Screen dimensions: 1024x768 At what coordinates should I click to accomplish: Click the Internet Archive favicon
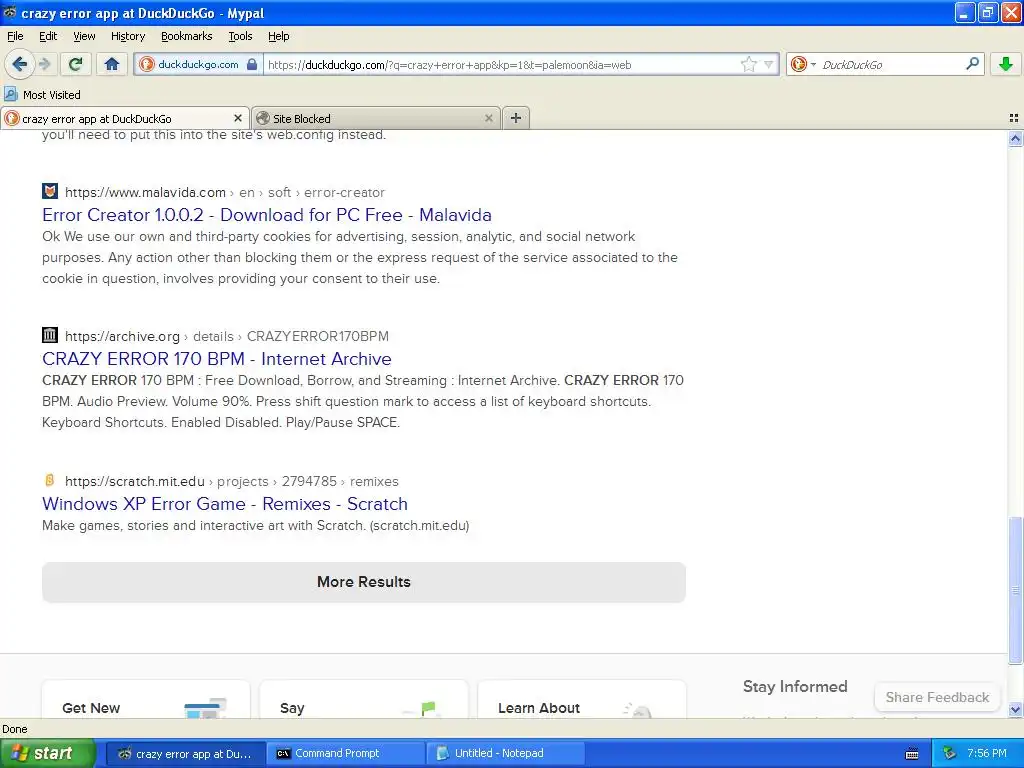[x=50, y=335]
